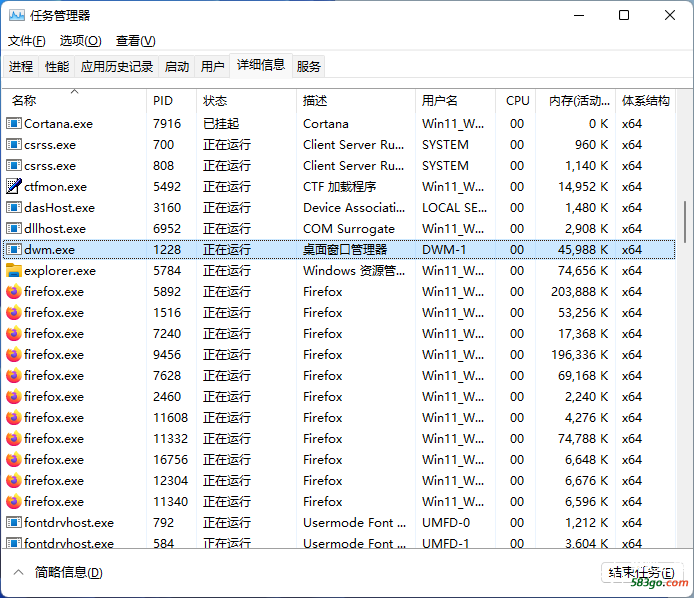Switch to the 用户 tab
This screenshot has height=598, width=694.
212,66
